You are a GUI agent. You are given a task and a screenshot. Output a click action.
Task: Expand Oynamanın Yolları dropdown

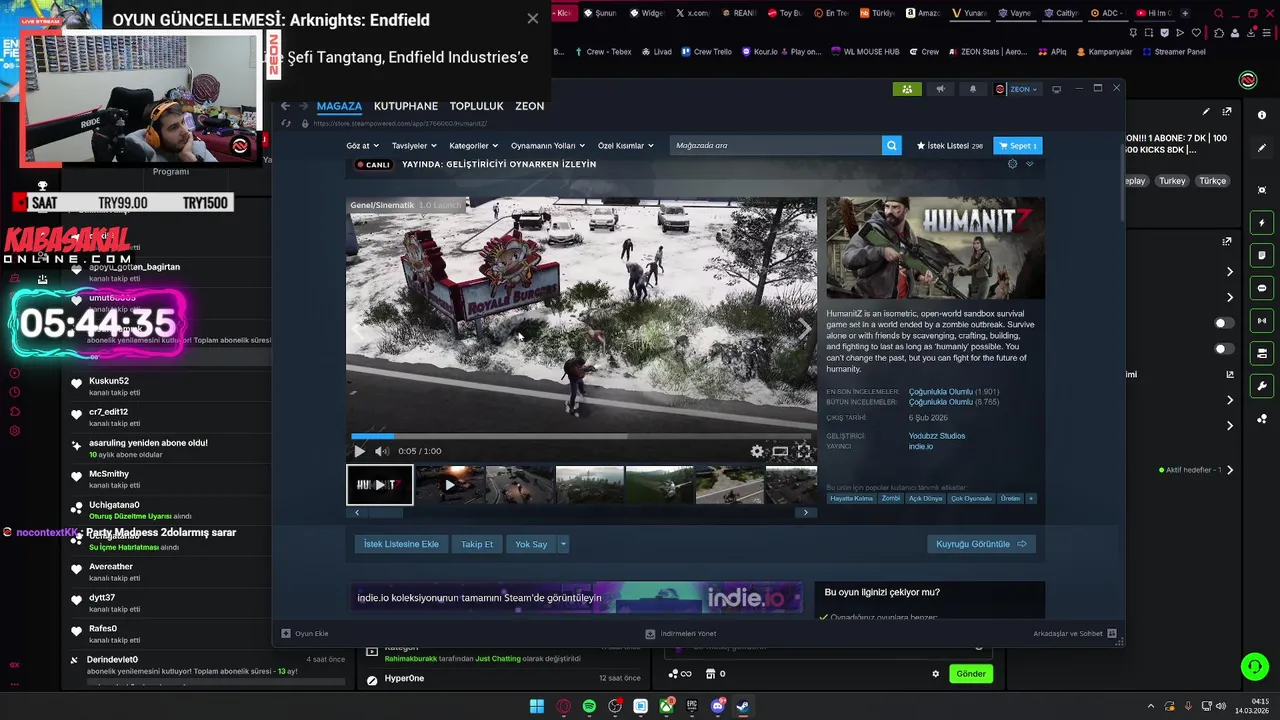(x=547, y=146)
